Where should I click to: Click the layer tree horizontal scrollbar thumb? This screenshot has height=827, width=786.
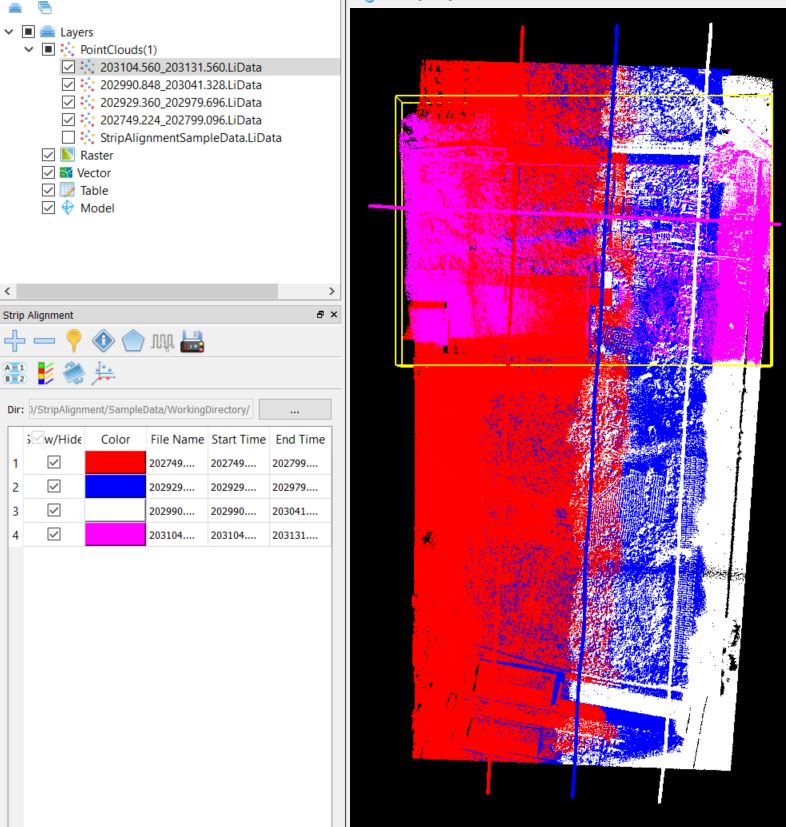(x=147, y=291)
